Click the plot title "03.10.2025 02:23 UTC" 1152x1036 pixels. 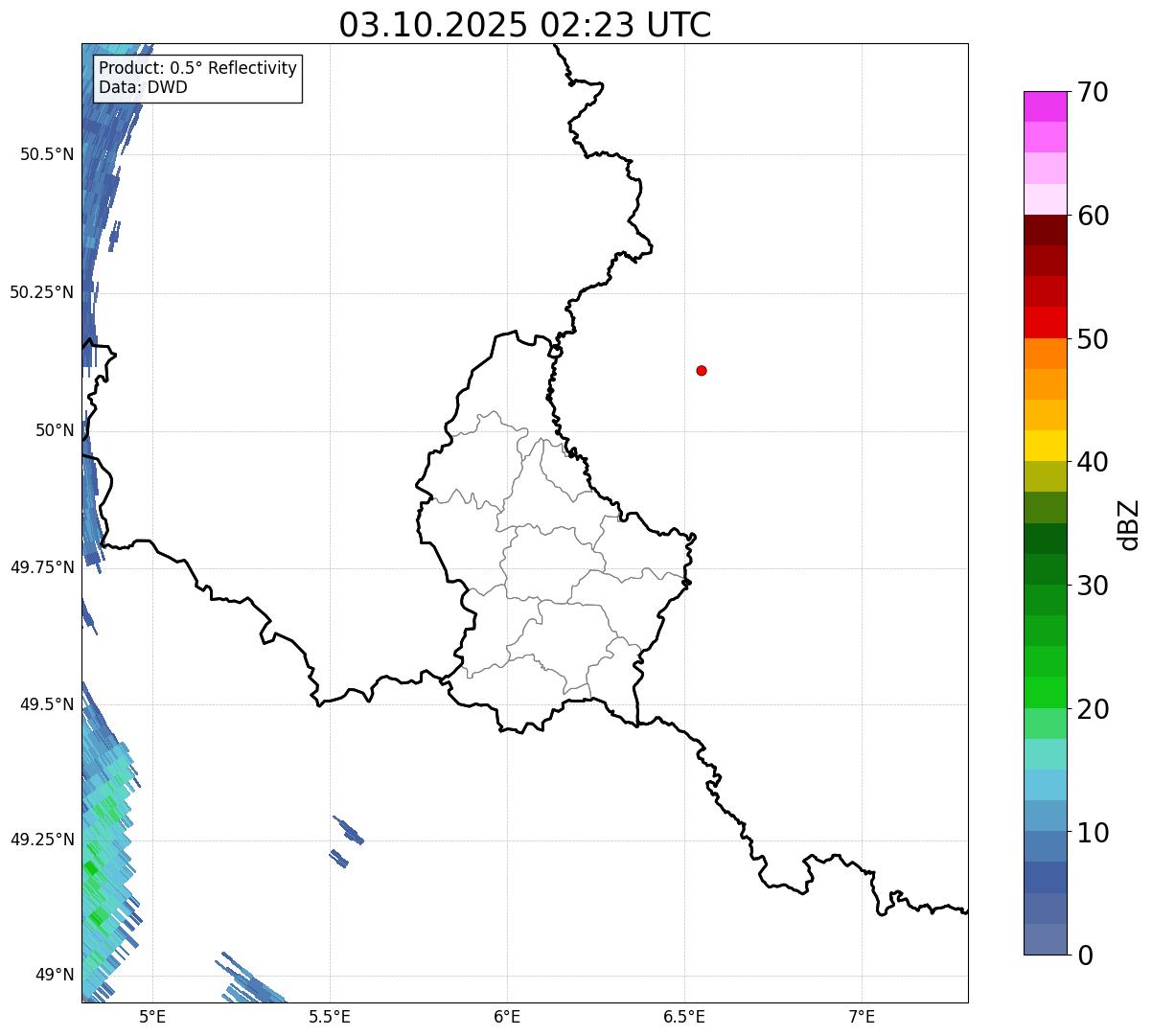pos(525,25)
